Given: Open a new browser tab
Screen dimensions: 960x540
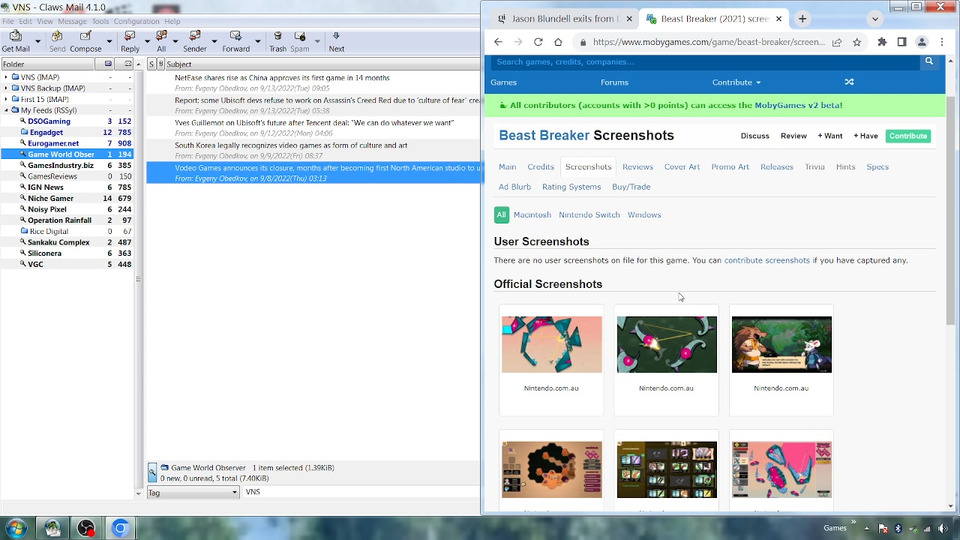Looking at the screenshot, I should [x=802, y=19].
